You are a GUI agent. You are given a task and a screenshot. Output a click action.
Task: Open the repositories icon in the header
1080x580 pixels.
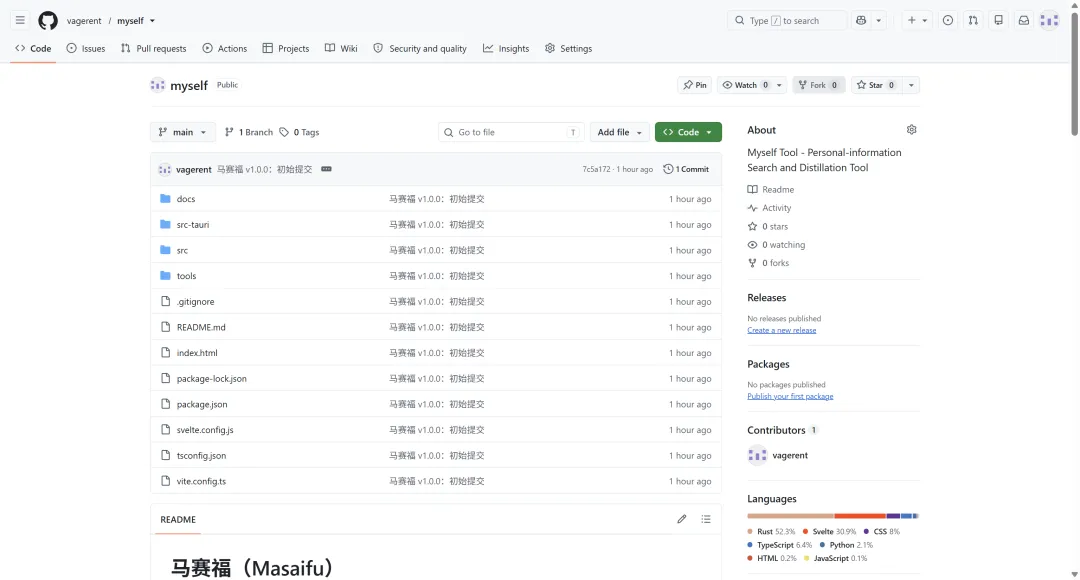[998, 21]
